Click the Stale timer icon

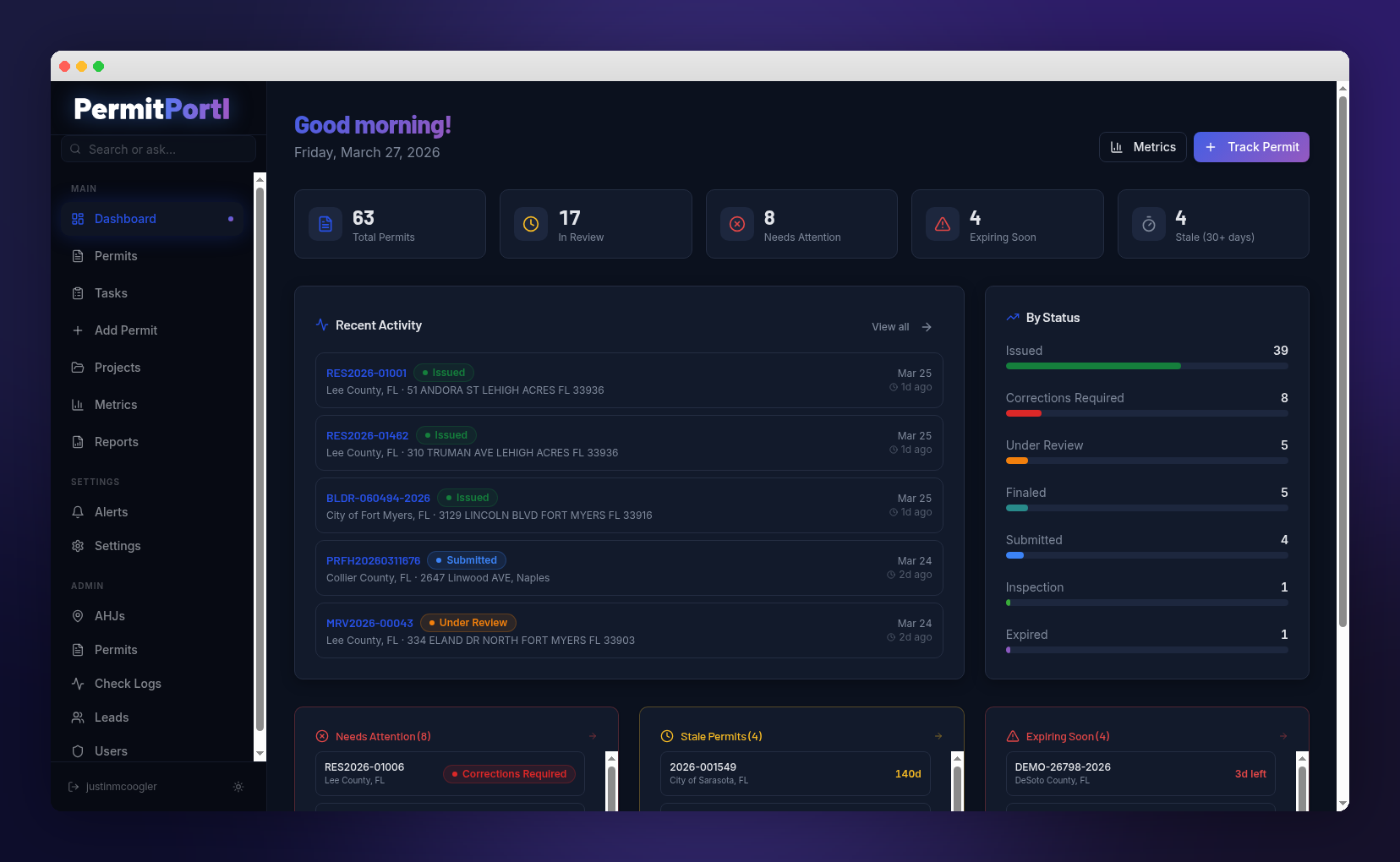click(1149, 224)
